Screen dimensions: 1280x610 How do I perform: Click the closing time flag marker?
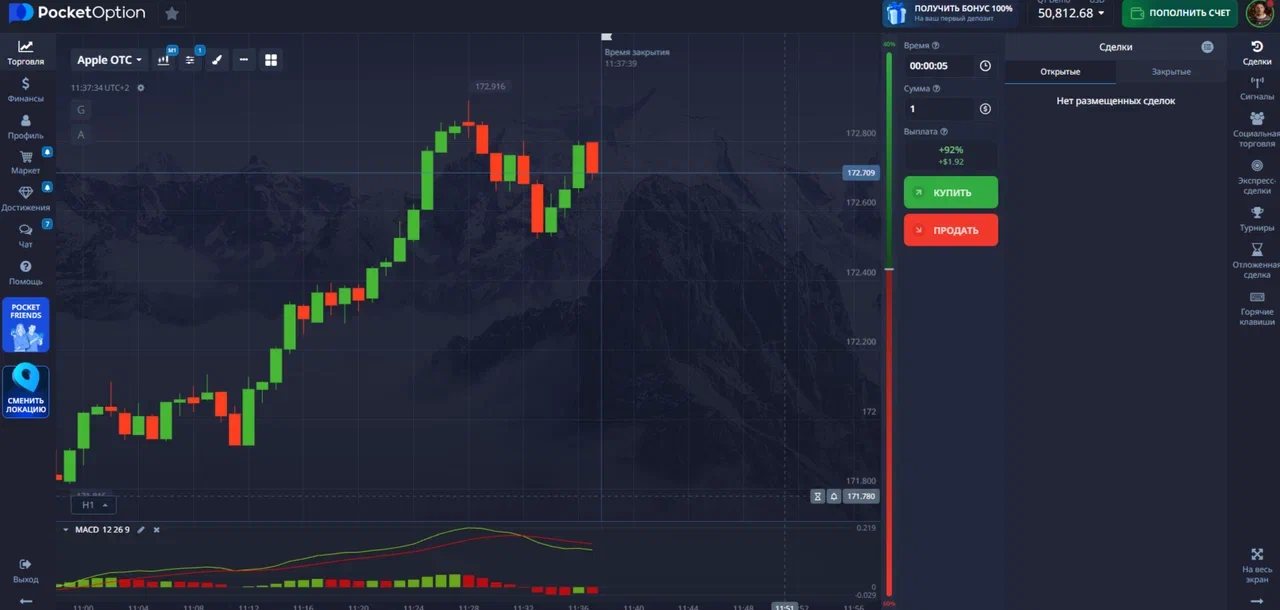tap(607, 37)
